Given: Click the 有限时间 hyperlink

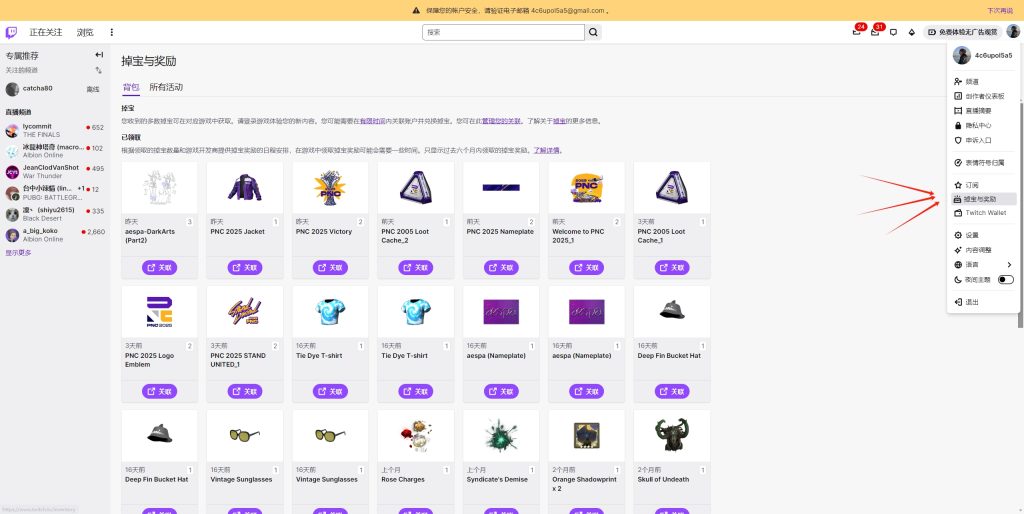Looking at the screenshot, I should click(372, 121).
